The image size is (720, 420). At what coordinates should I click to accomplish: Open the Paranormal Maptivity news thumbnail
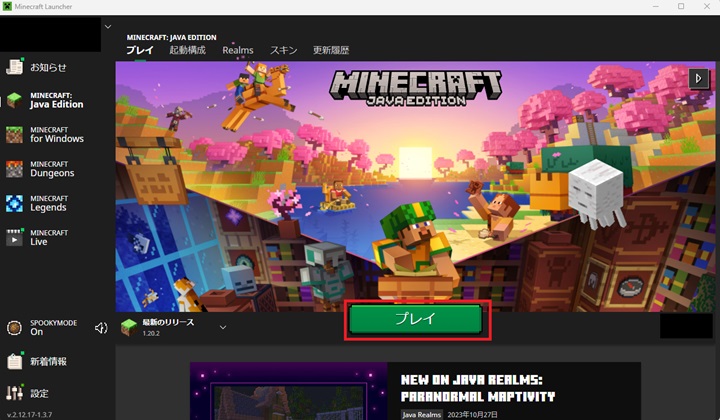point(289,391)
